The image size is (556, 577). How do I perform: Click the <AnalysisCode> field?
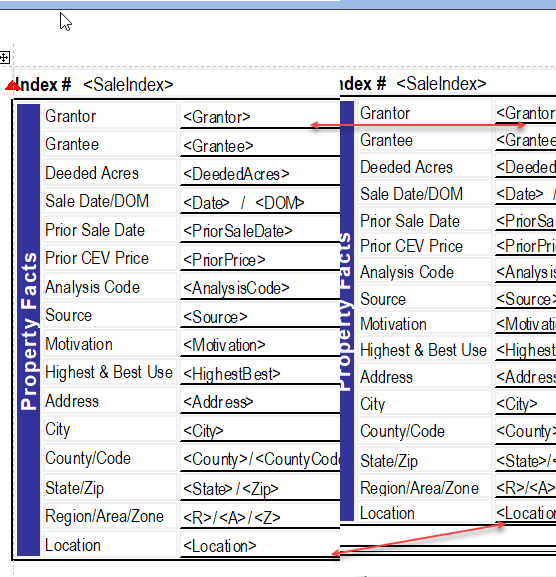(236, 288)
